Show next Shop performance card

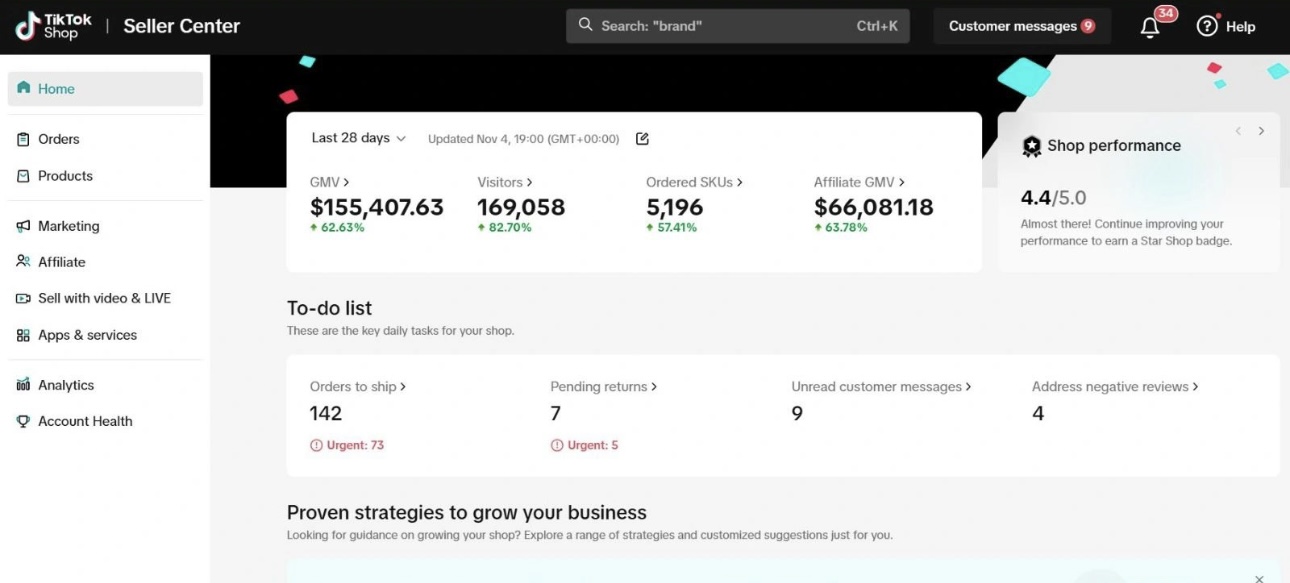tap(1261, 131)
